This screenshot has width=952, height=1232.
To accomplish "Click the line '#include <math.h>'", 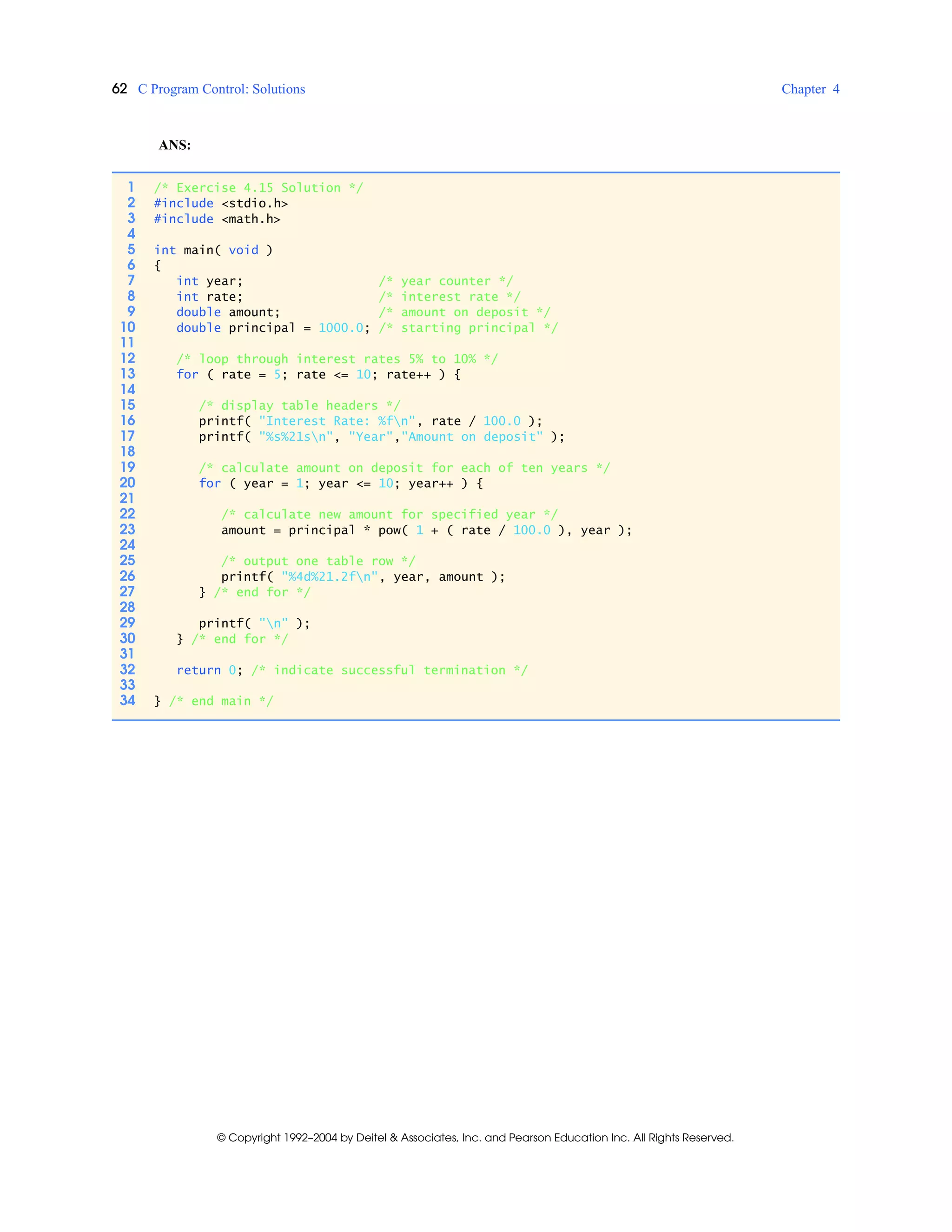I will (x=217, y=219).
